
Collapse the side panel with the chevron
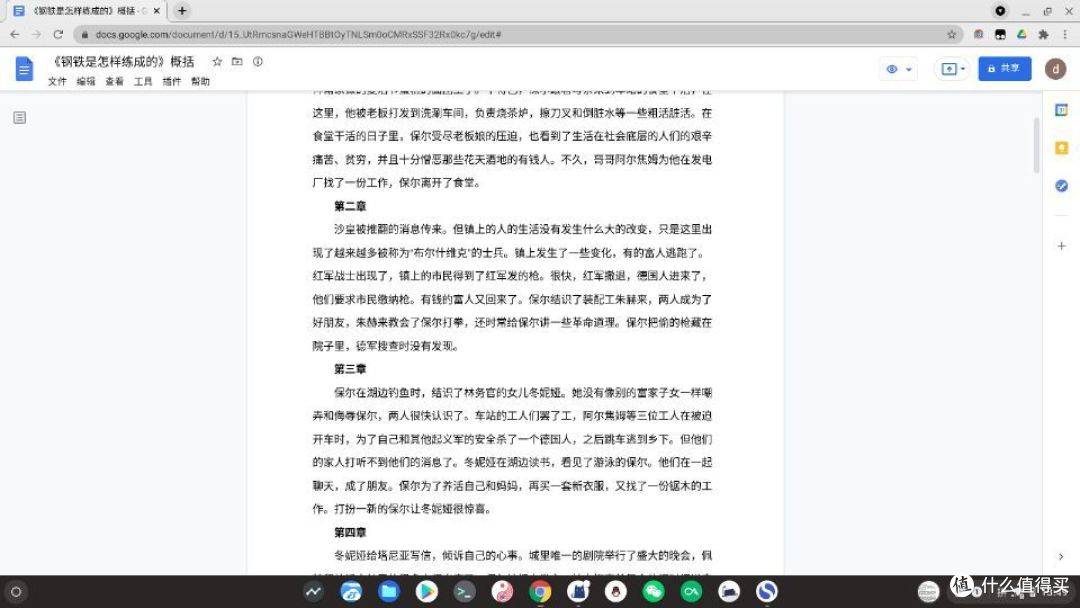click(1061, 556)
